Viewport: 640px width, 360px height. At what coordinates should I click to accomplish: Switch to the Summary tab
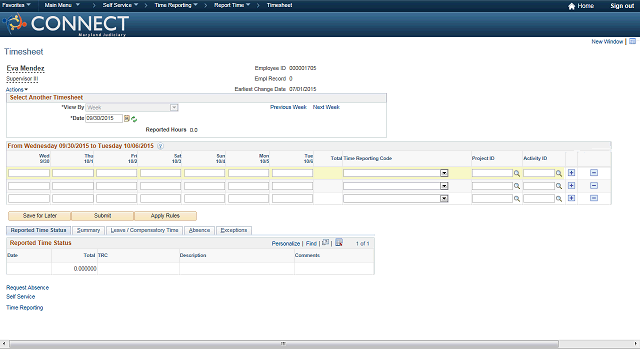tap(88, 231)
